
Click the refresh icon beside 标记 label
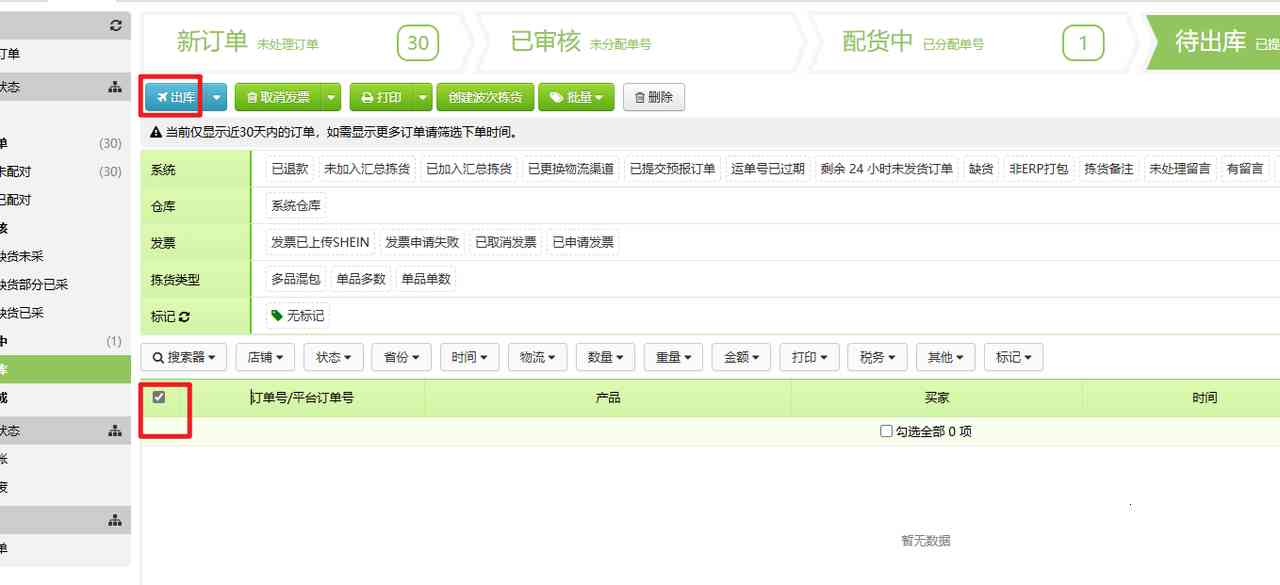coord(186,315)
